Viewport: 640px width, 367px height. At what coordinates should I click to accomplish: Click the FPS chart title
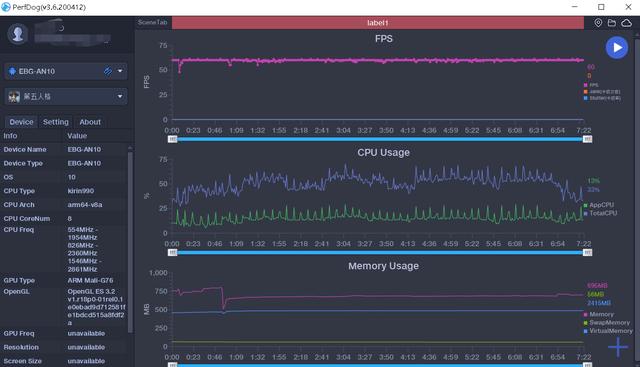384,39
